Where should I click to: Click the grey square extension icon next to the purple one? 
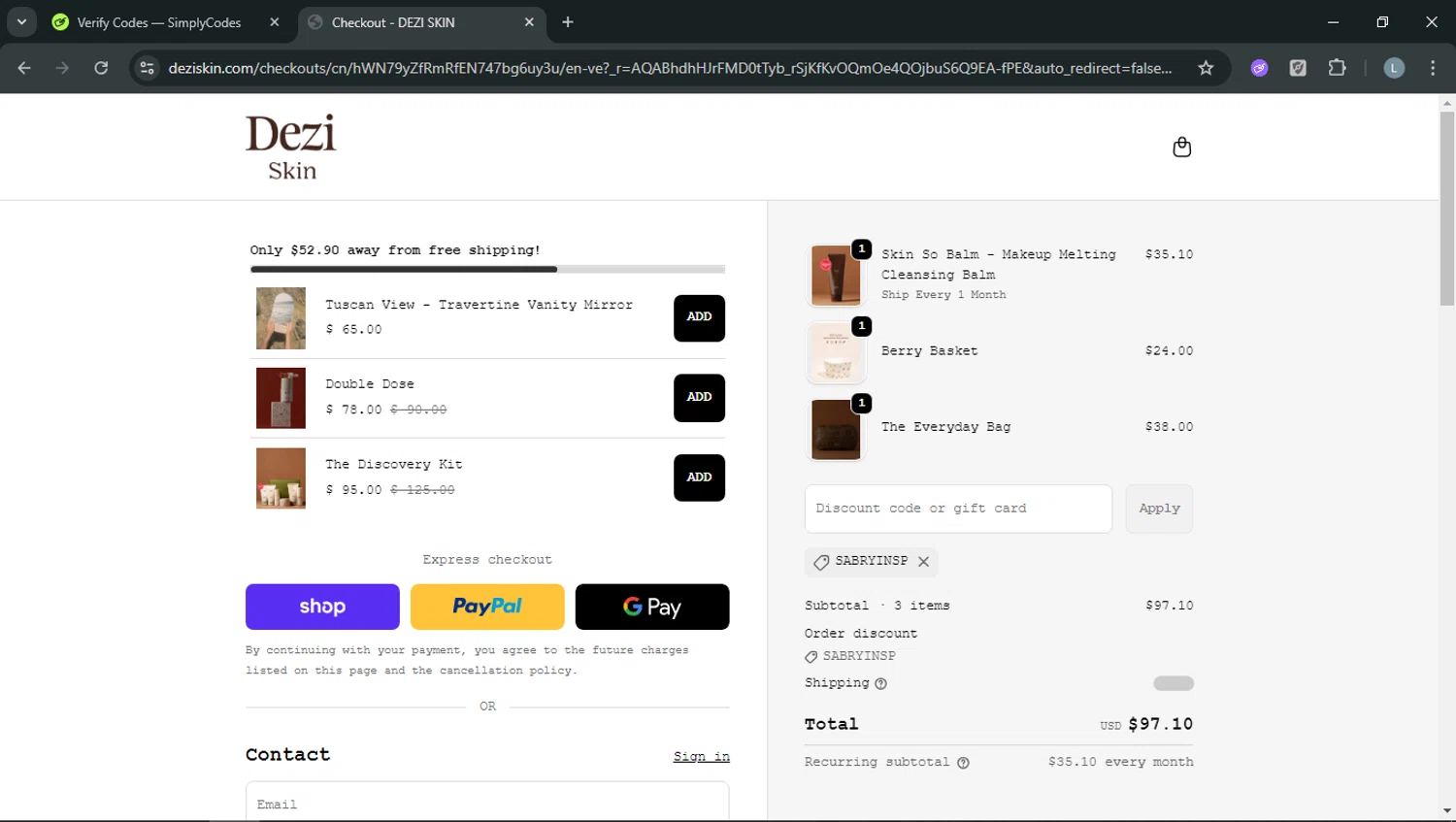click(x=1298, y=68)
